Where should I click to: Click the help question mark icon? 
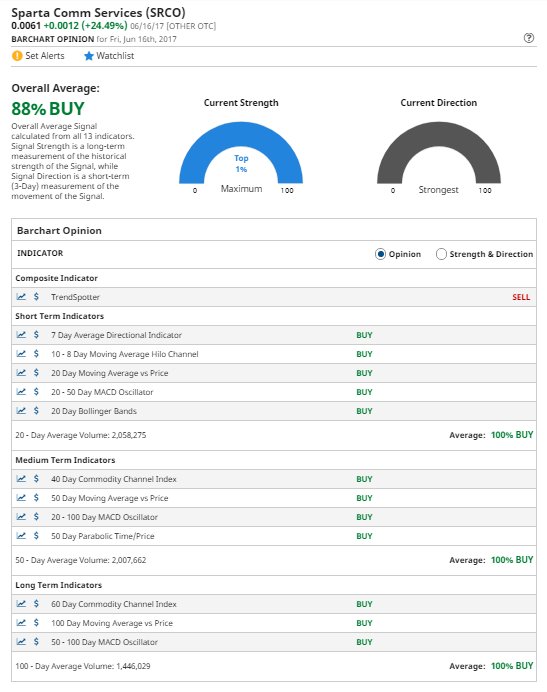point(528,38)
